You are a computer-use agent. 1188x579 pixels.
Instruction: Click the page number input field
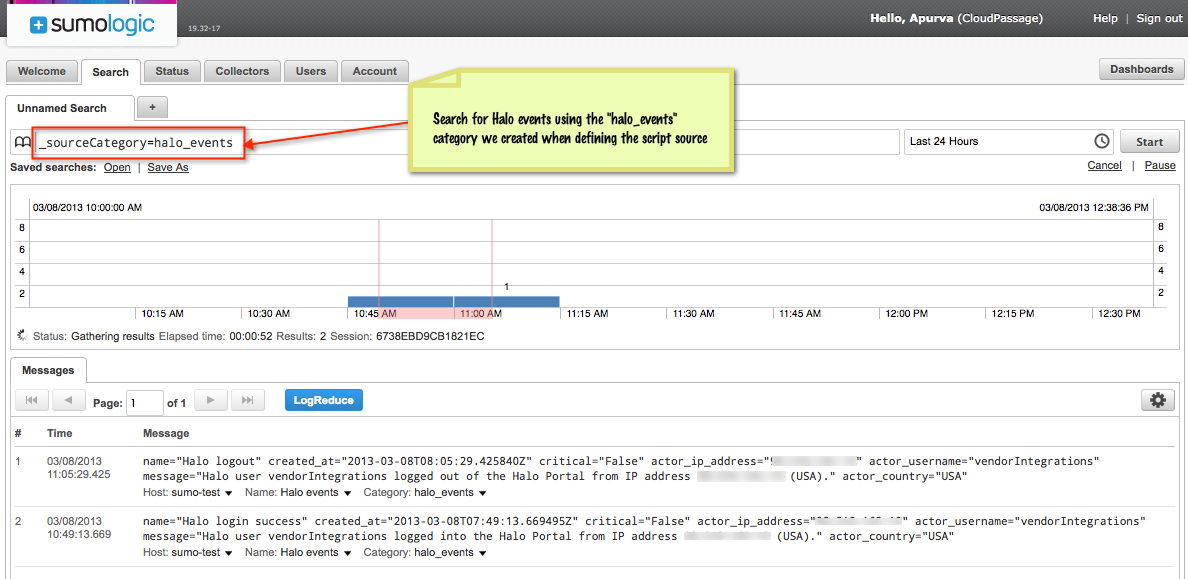145,402
